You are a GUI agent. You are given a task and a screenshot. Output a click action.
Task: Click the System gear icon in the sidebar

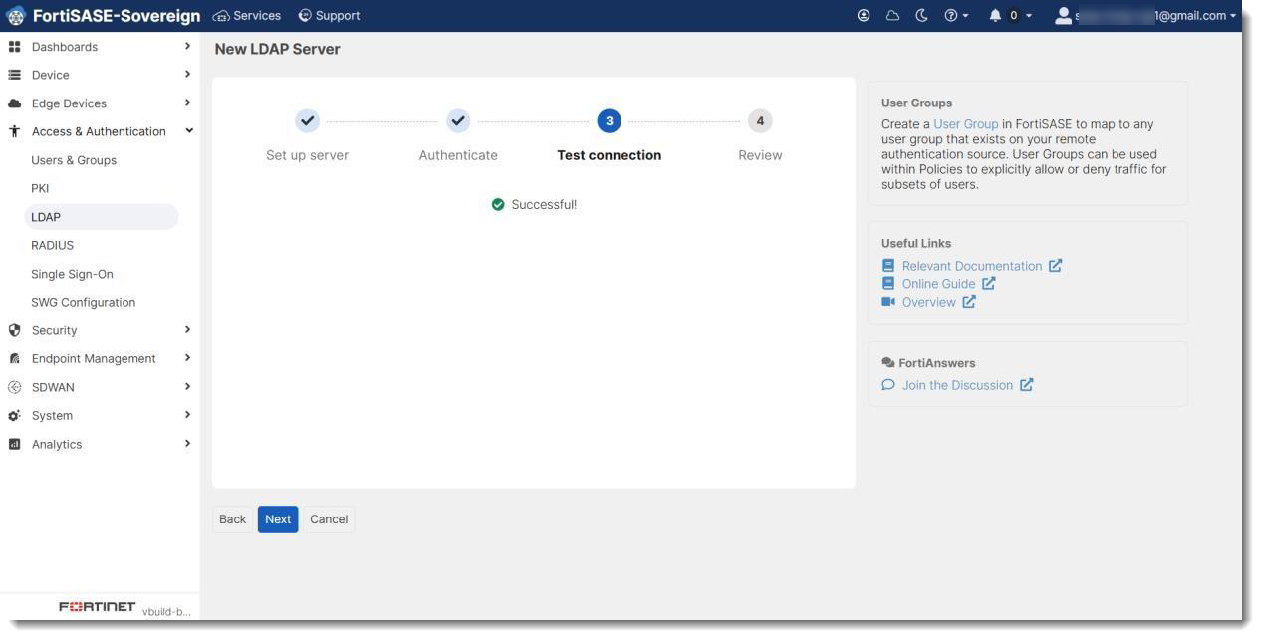[x=14, y=416]
